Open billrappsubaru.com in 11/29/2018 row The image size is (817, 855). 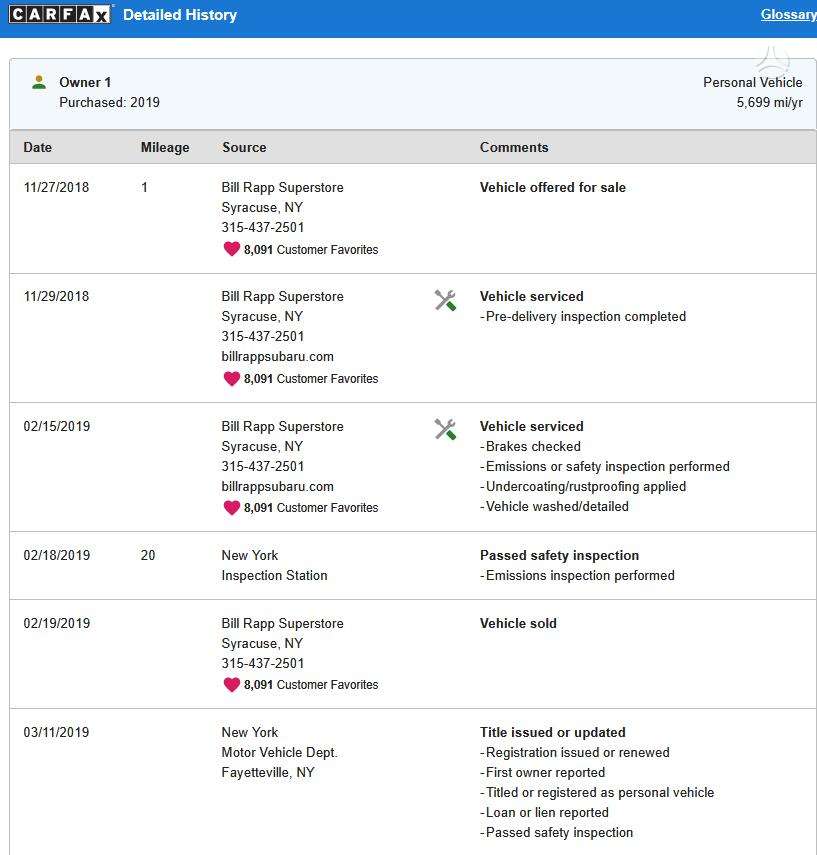click(x=278, y=357)
